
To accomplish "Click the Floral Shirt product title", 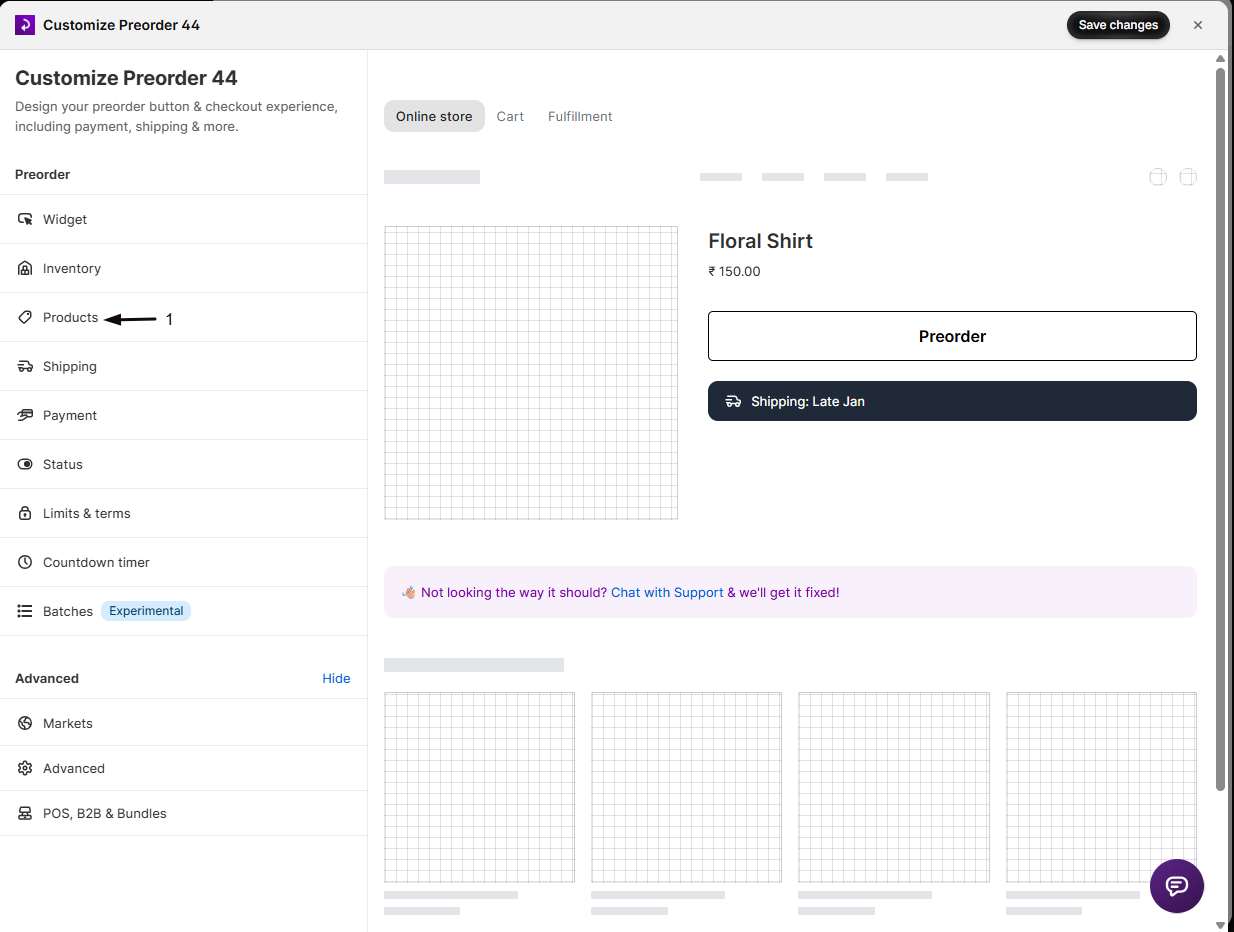I will 760,241.
